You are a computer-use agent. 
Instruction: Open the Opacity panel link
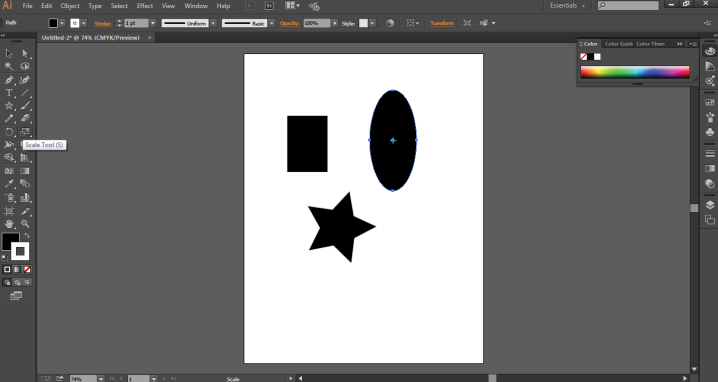point(289,23)
